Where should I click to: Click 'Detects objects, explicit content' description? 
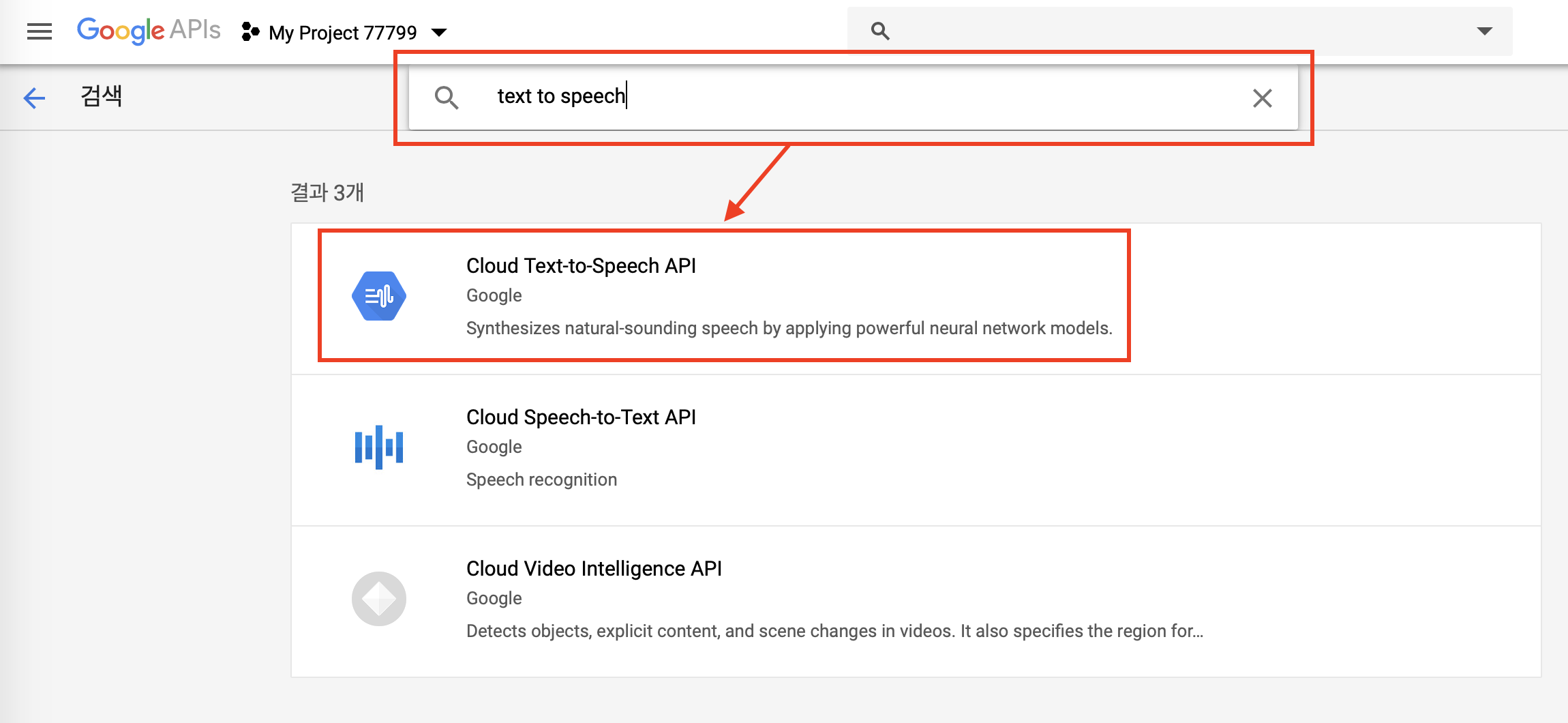tap(834, 631)
